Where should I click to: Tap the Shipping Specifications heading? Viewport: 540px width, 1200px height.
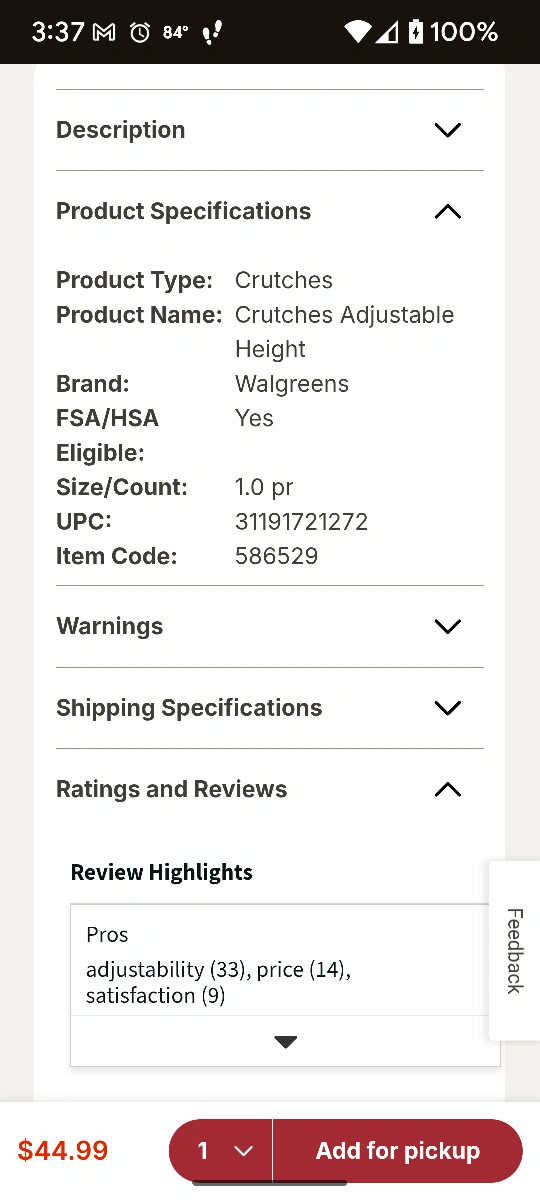click(189, 708)
